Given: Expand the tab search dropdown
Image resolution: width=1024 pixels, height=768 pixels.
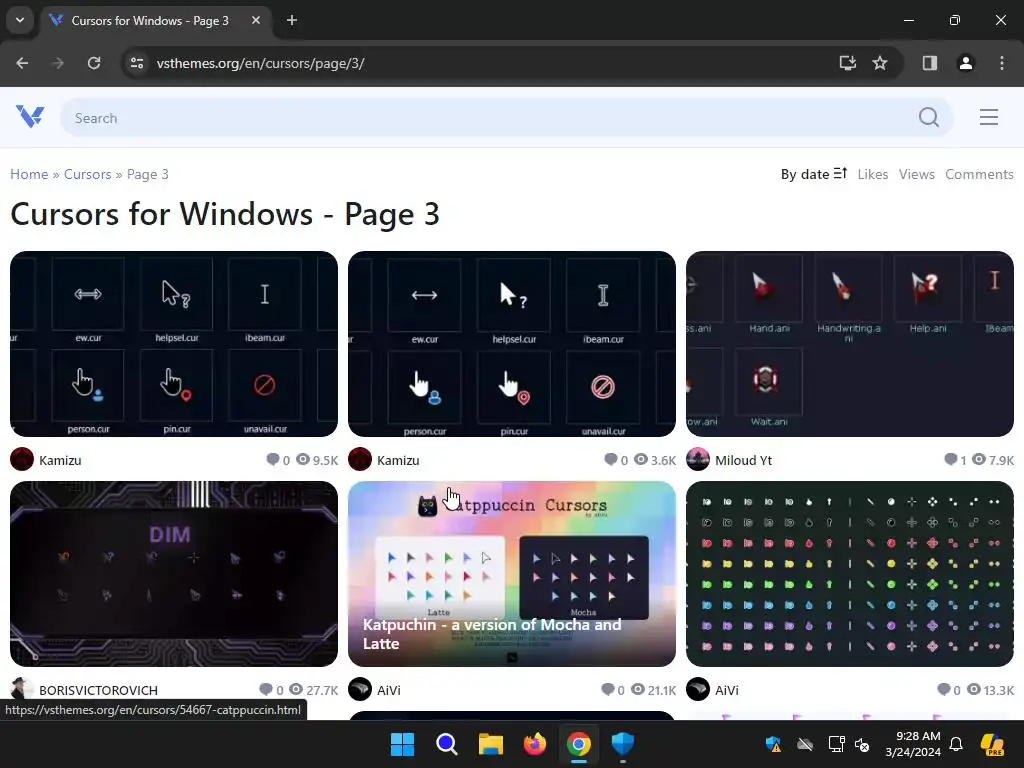Looking at the screenshot, I should point(20,20).
